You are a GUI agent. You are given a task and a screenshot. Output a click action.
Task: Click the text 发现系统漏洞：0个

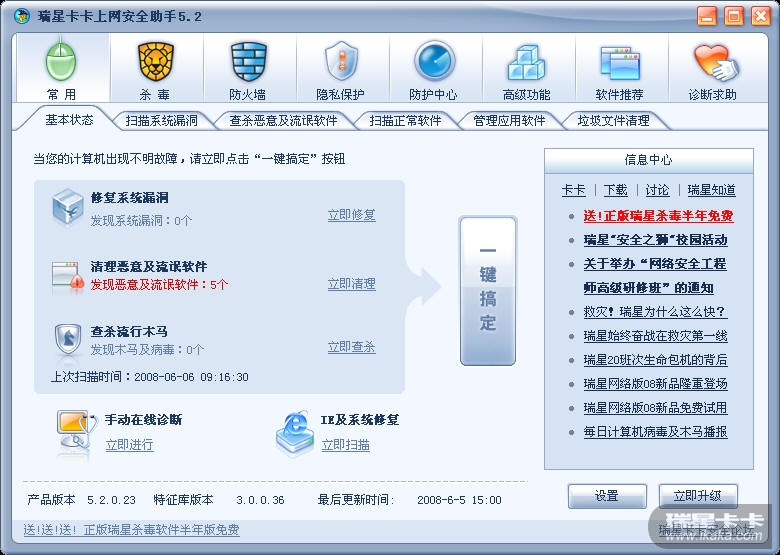point(141,220)
